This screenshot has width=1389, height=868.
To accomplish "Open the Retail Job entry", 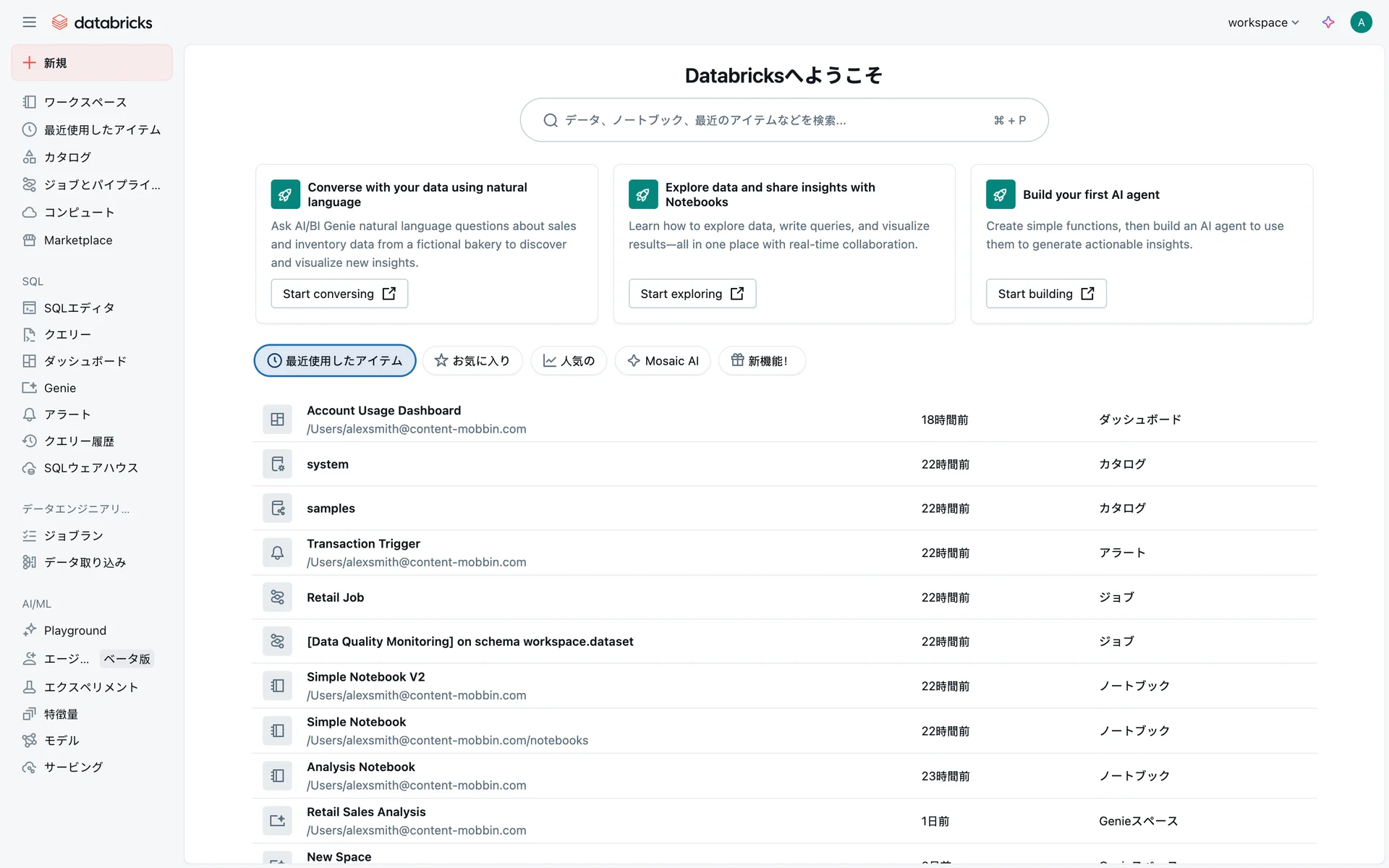I will click(335, 597).
